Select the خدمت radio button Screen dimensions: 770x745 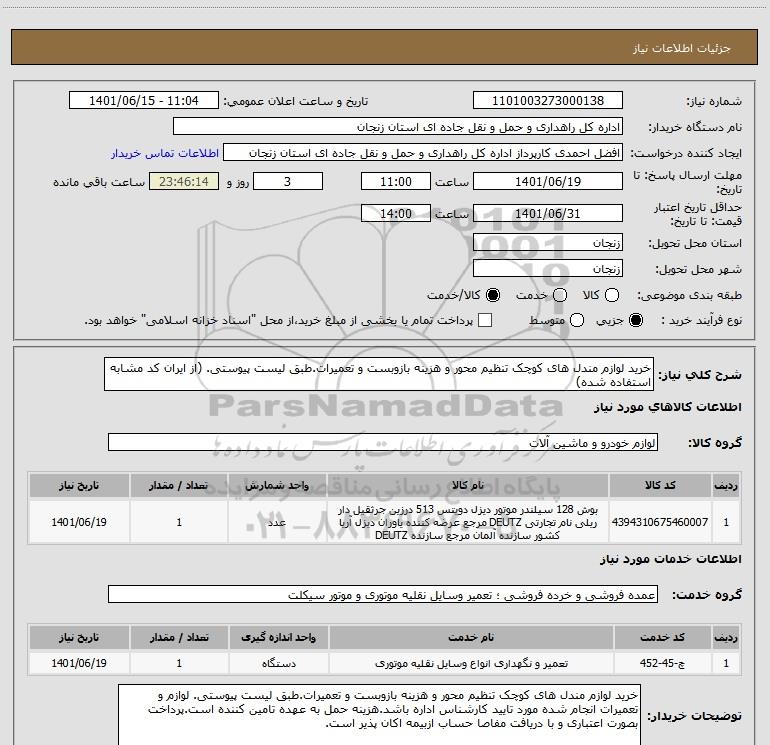[560, 295]
